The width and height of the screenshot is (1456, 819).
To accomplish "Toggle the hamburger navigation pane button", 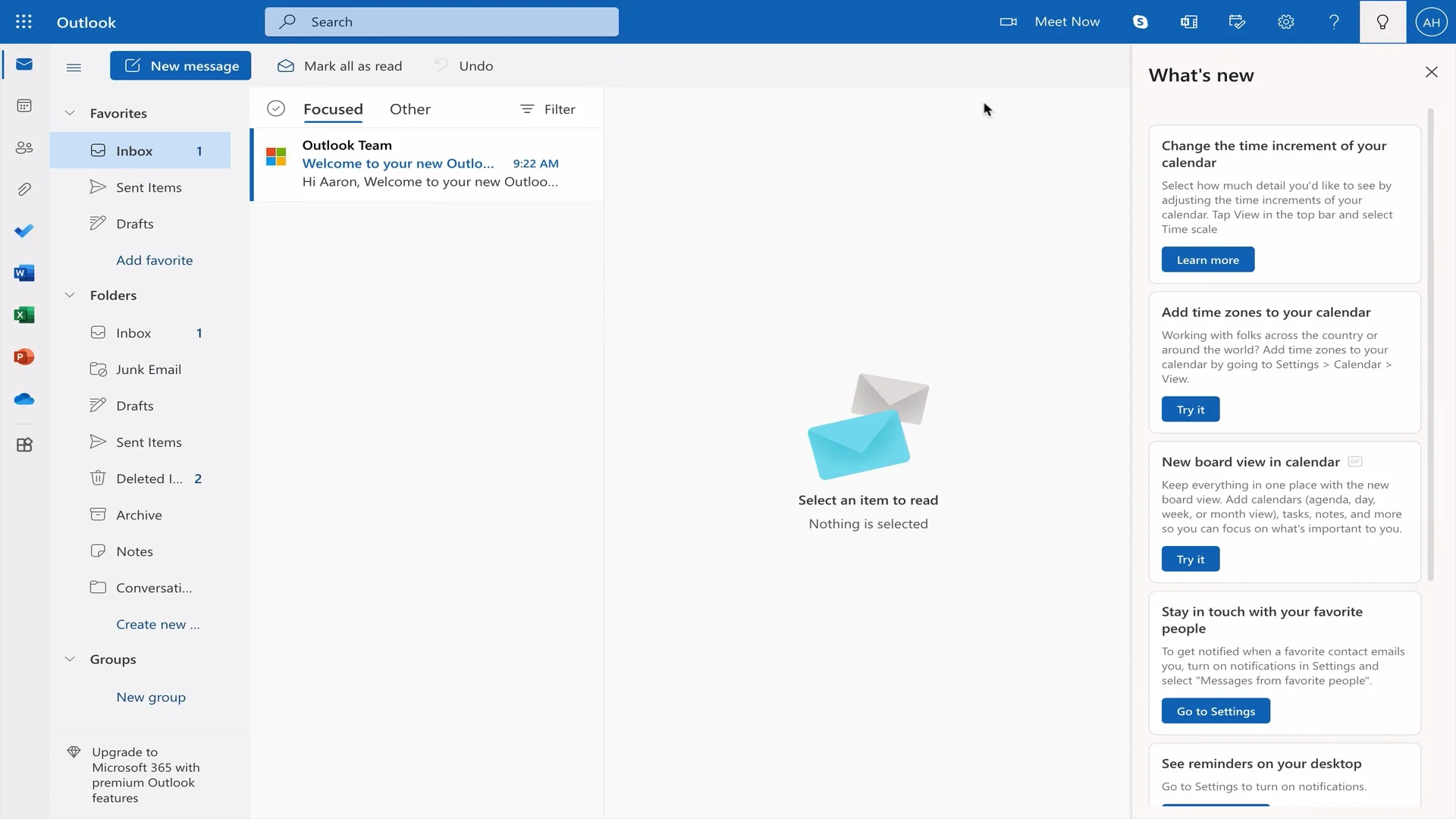I will pyautogui.click(x=74, y=67).
